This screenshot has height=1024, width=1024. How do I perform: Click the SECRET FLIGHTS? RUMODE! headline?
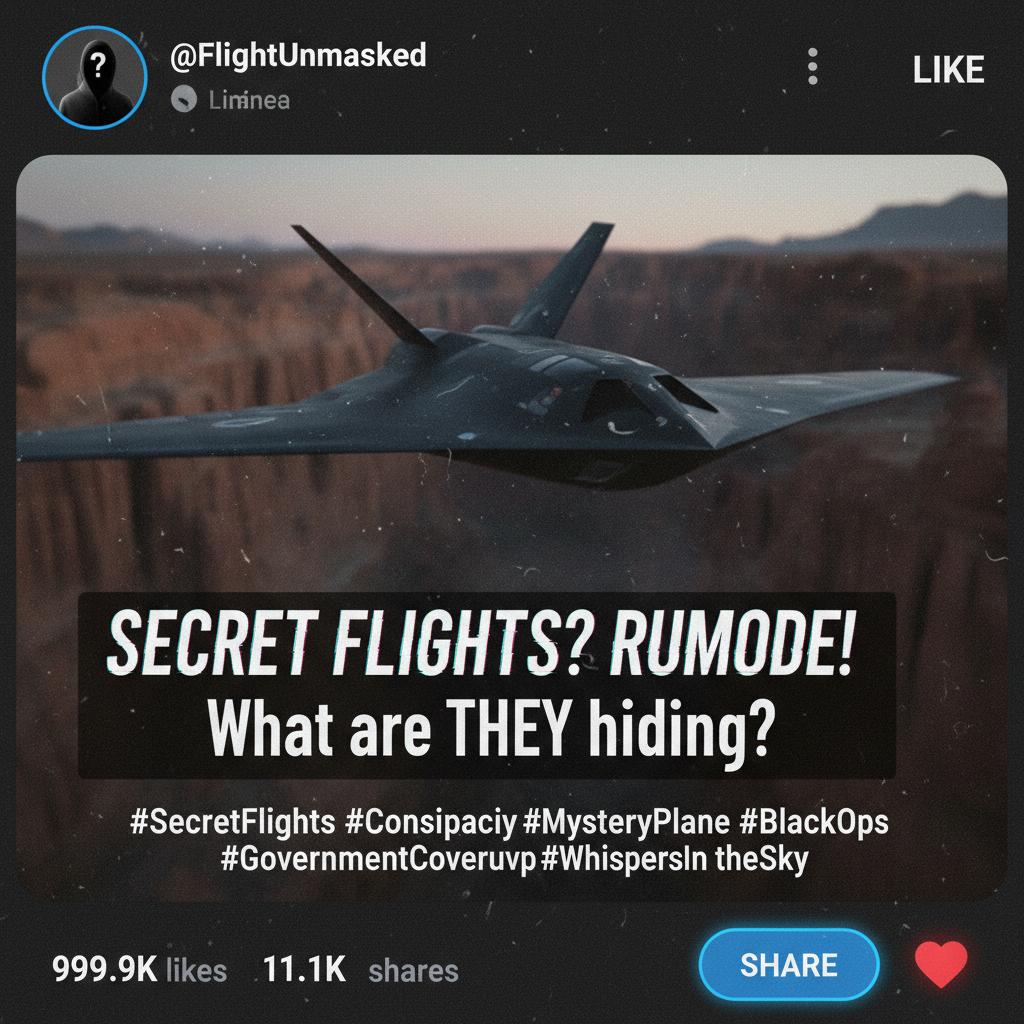point(480,643)
